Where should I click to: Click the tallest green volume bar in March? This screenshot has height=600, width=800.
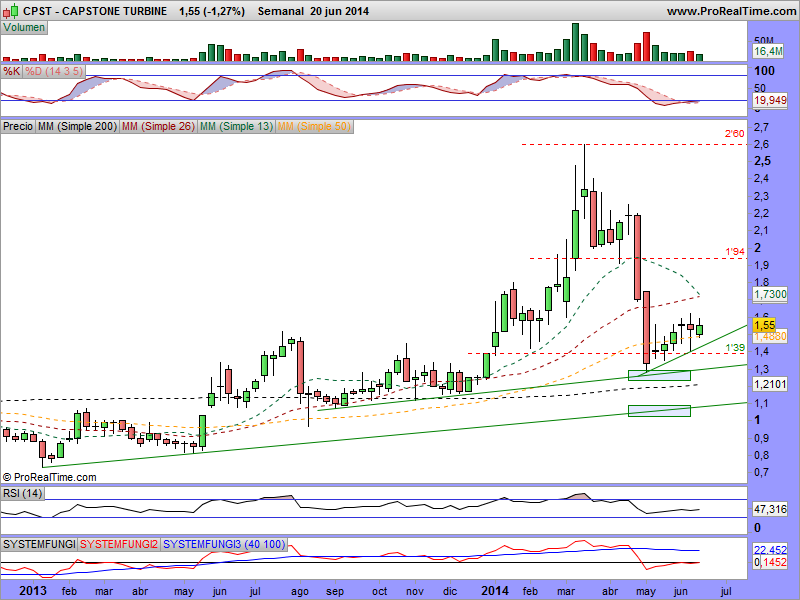(576, 42)
